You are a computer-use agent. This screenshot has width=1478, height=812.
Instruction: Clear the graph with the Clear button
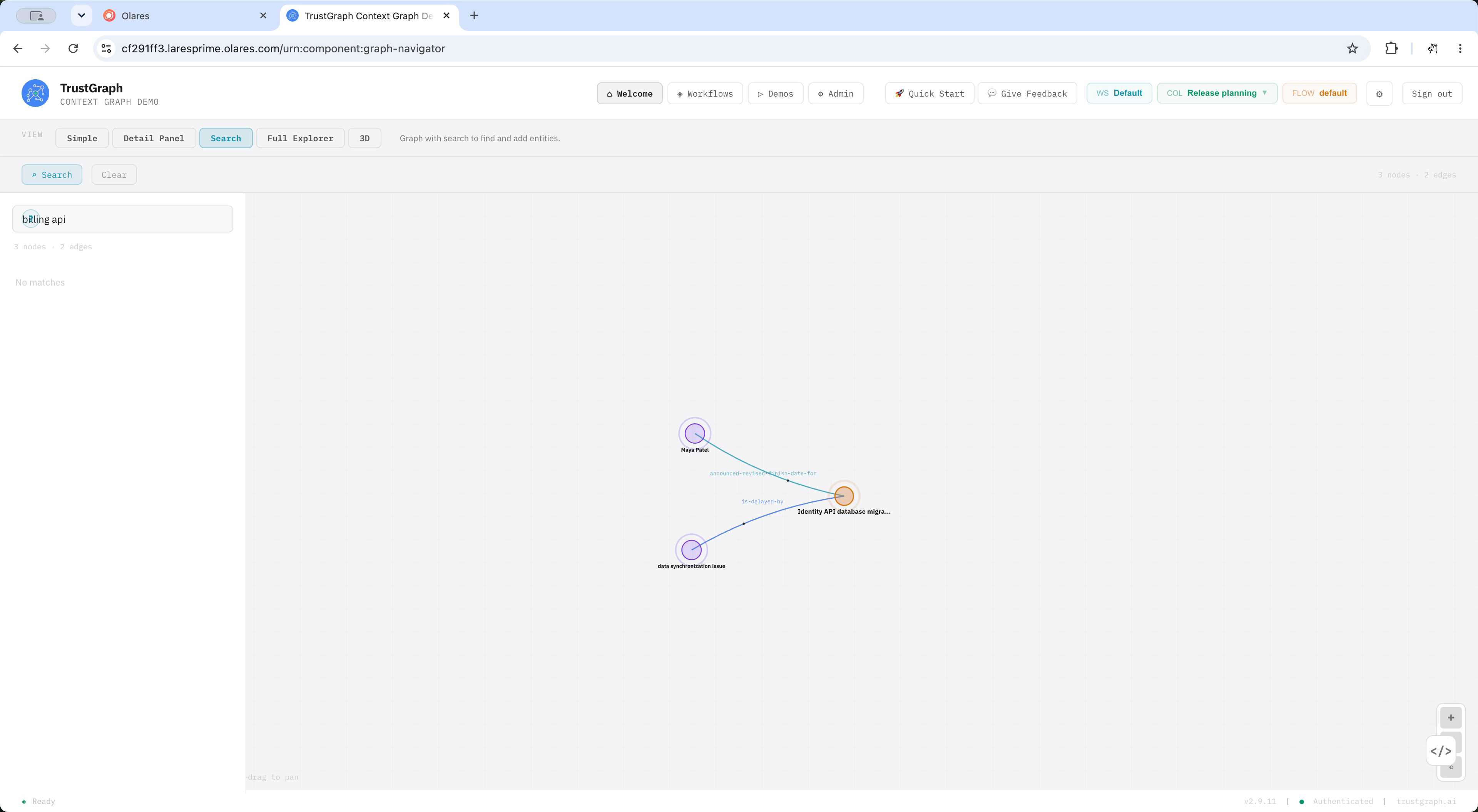point(114,175)
